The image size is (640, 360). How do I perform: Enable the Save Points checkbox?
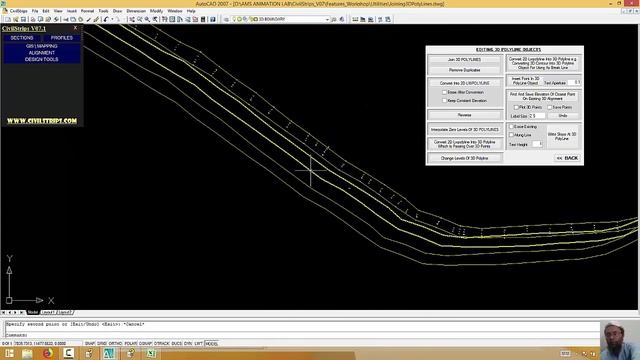[549, 107]
